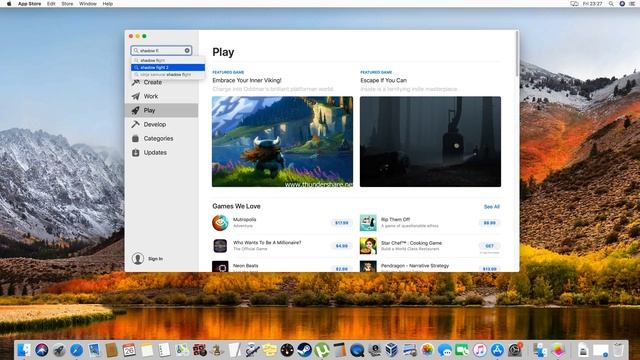Open the Window menu
640x360 pixels.
click(88, 4)
